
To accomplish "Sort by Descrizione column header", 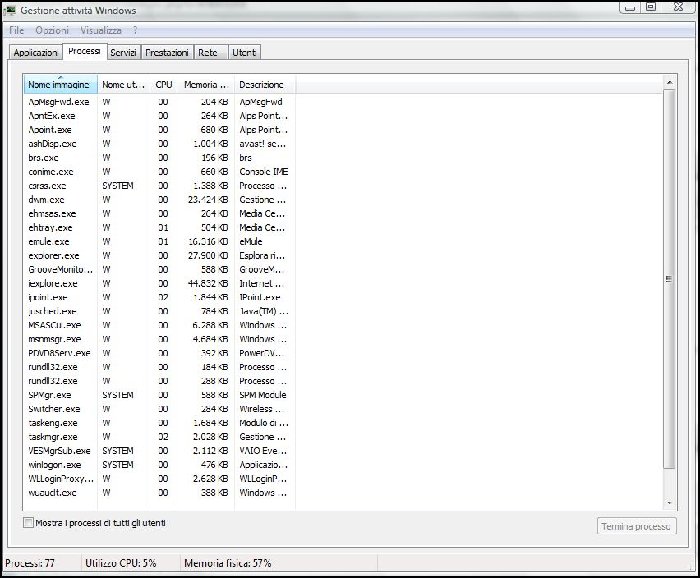I will 264,84.
